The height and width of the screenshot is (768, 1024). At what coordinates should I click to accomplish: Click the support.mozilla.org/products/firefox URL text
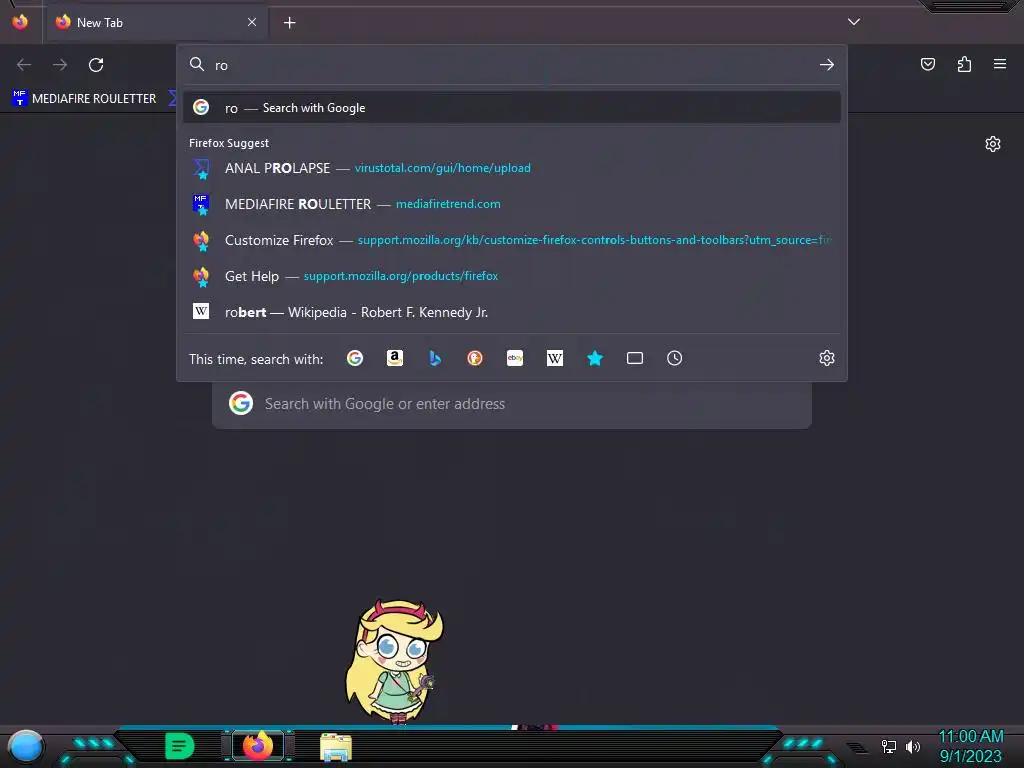(401, 276)
